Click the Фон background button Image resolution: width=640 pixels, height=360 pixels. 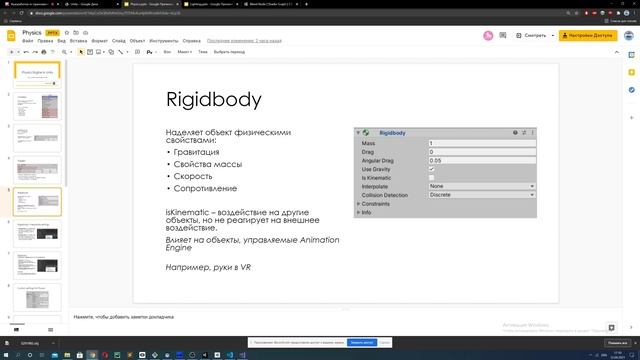coord(167,52)
